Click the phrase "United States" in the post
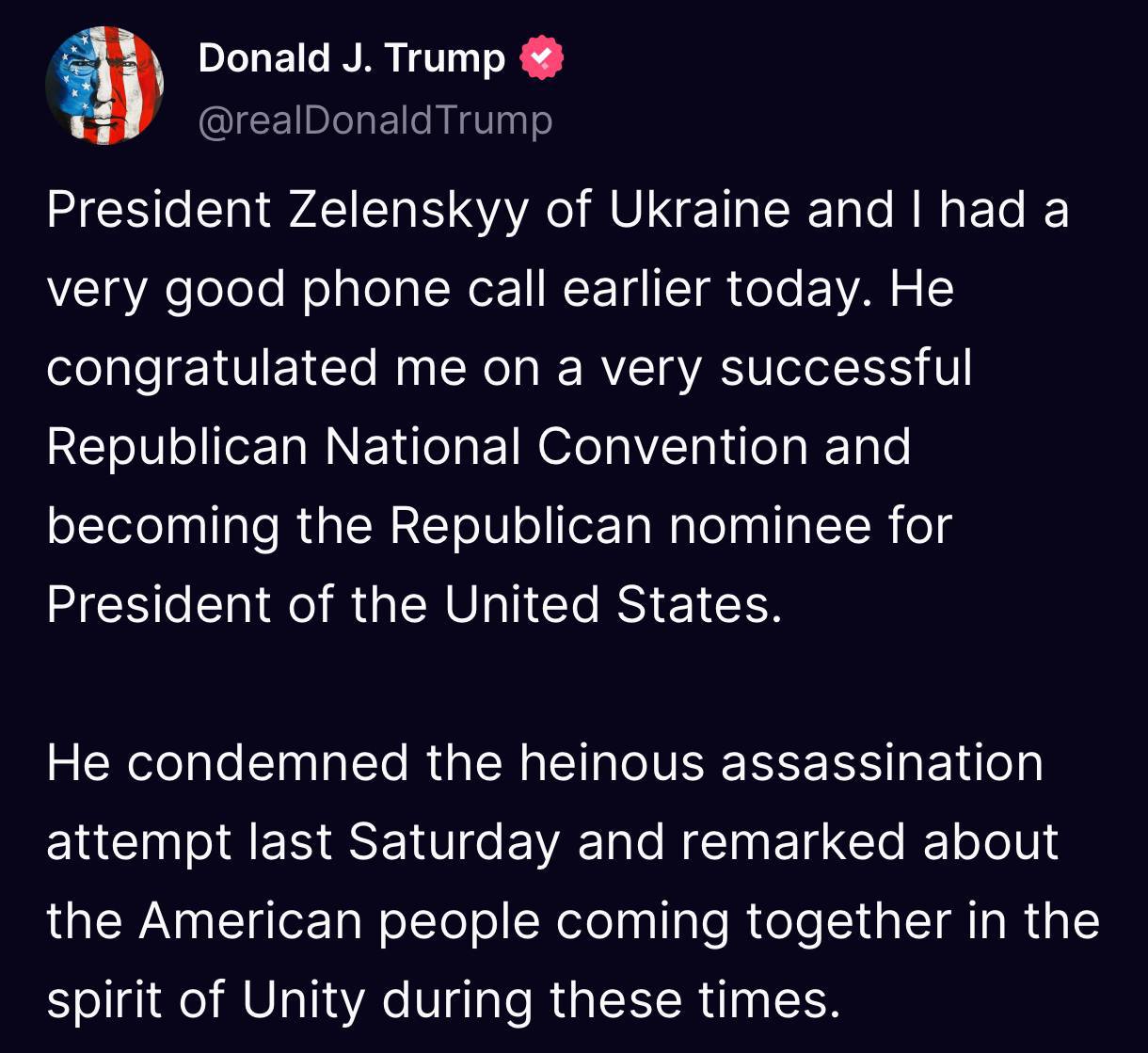Screen dimensions: 1148x1053 pos(613,604)
